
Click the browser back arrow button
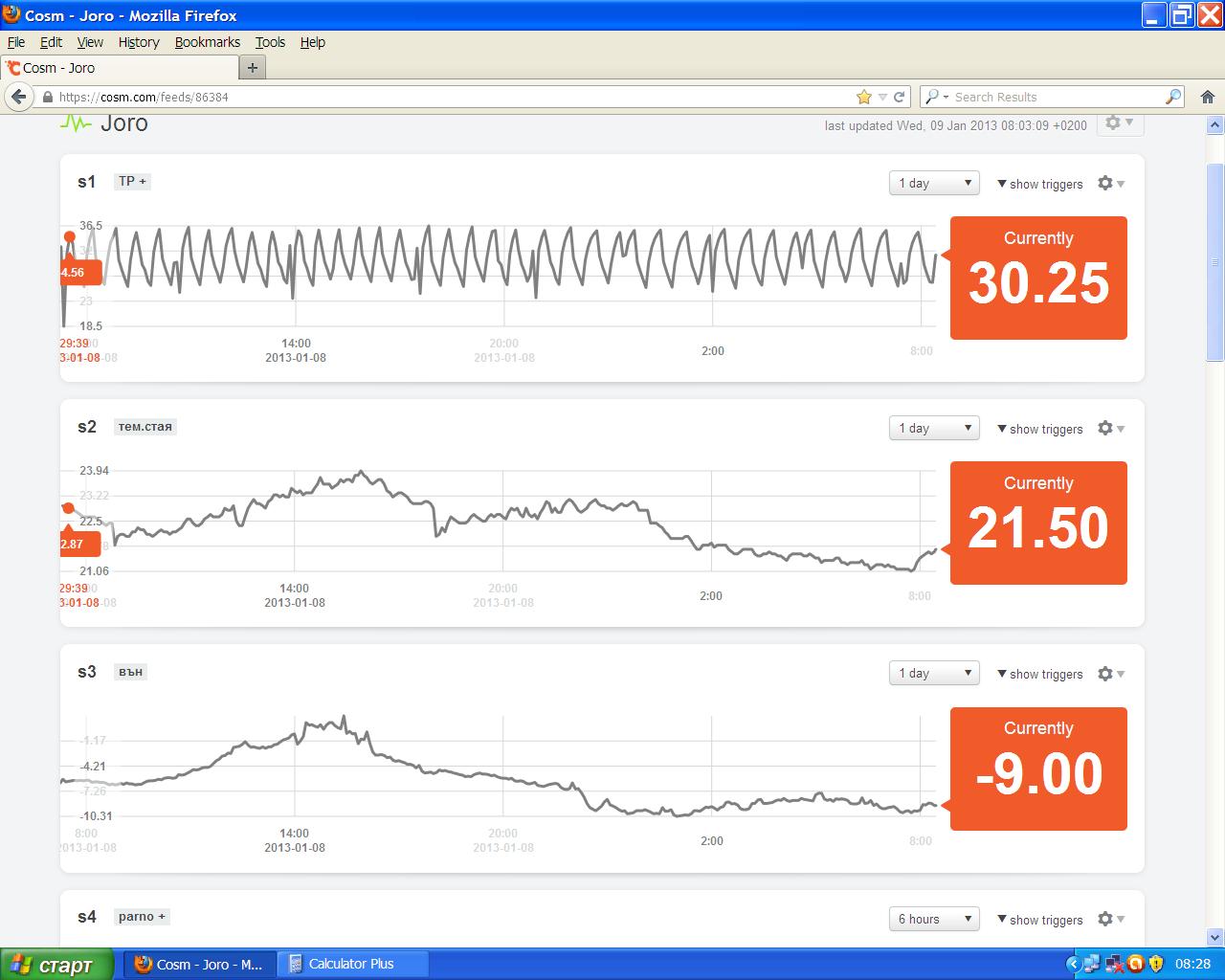18,97
